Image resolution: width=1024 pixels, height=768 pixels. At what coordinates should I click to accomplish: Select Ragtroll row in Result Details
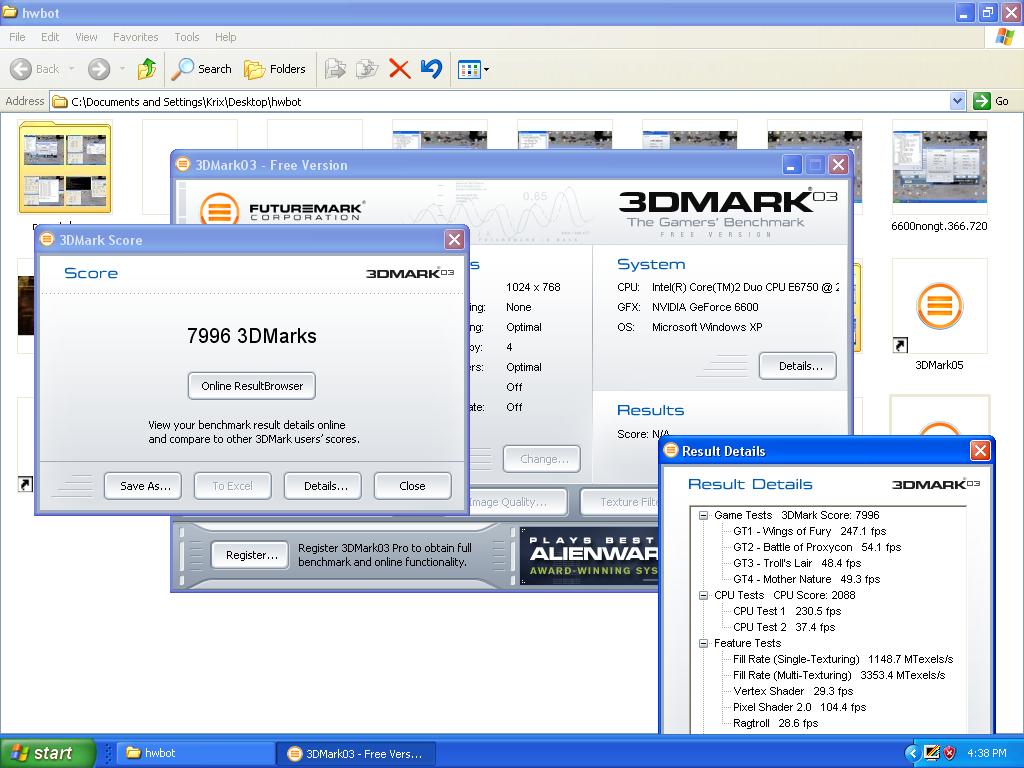(775, 723)
